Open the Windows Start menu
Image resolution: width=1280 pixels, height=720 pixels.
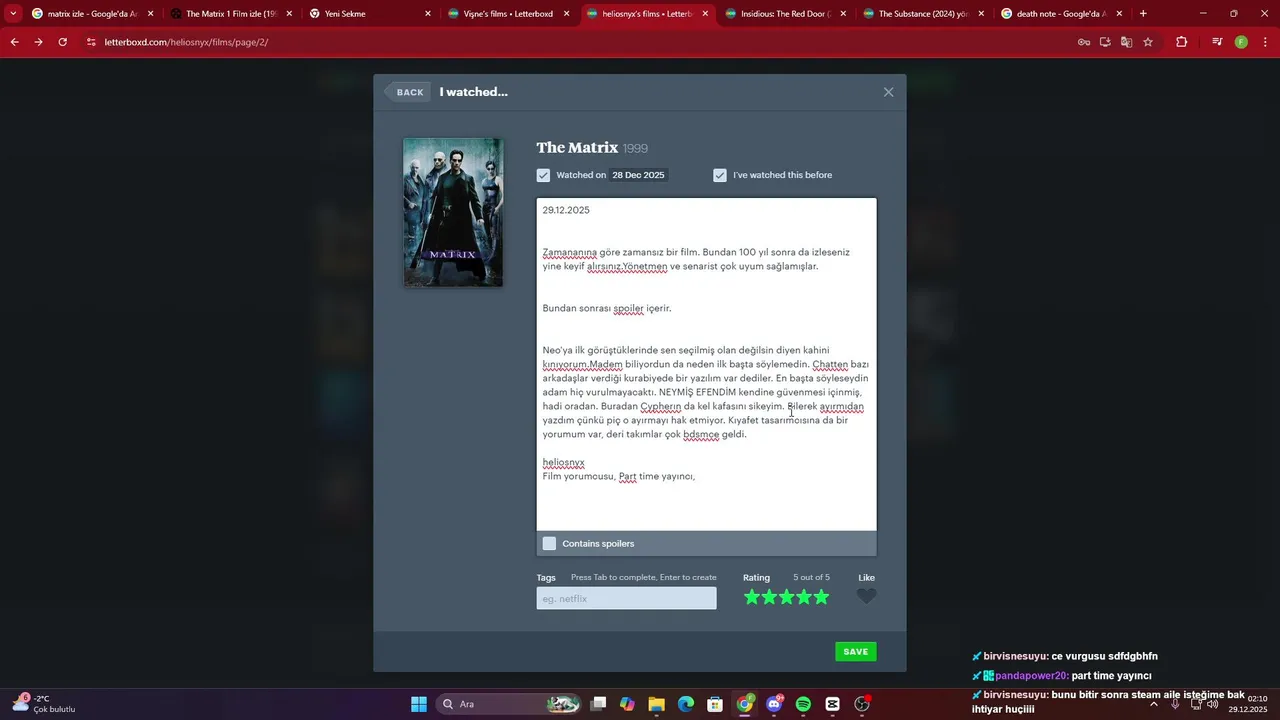(x=418, y=704)
